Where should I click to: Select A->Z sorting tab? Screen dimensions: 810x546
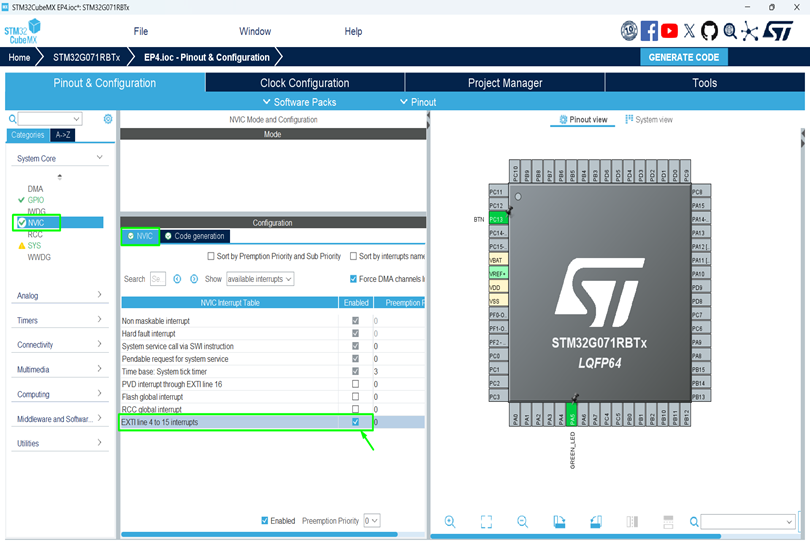pyautogui.click(x=63, y=135)
